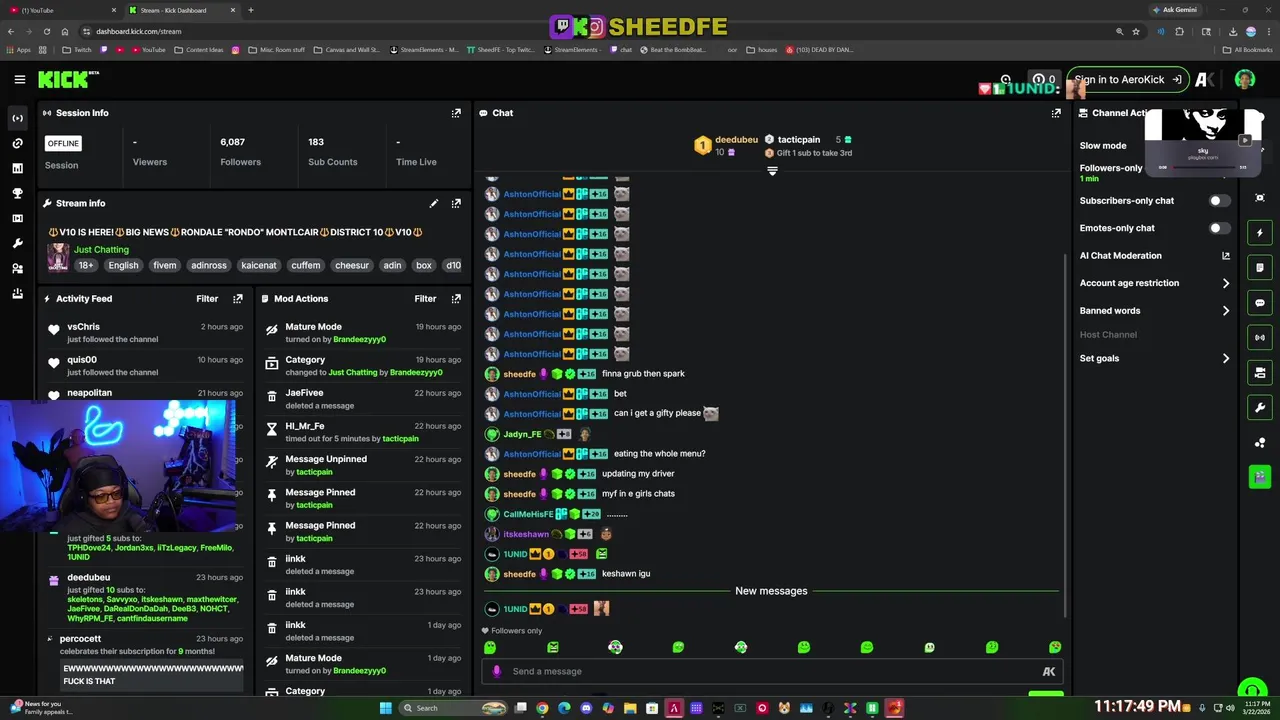Open the Windows Start menu
The height and width of the screenshot is (720, 1280).
point(385,708)
